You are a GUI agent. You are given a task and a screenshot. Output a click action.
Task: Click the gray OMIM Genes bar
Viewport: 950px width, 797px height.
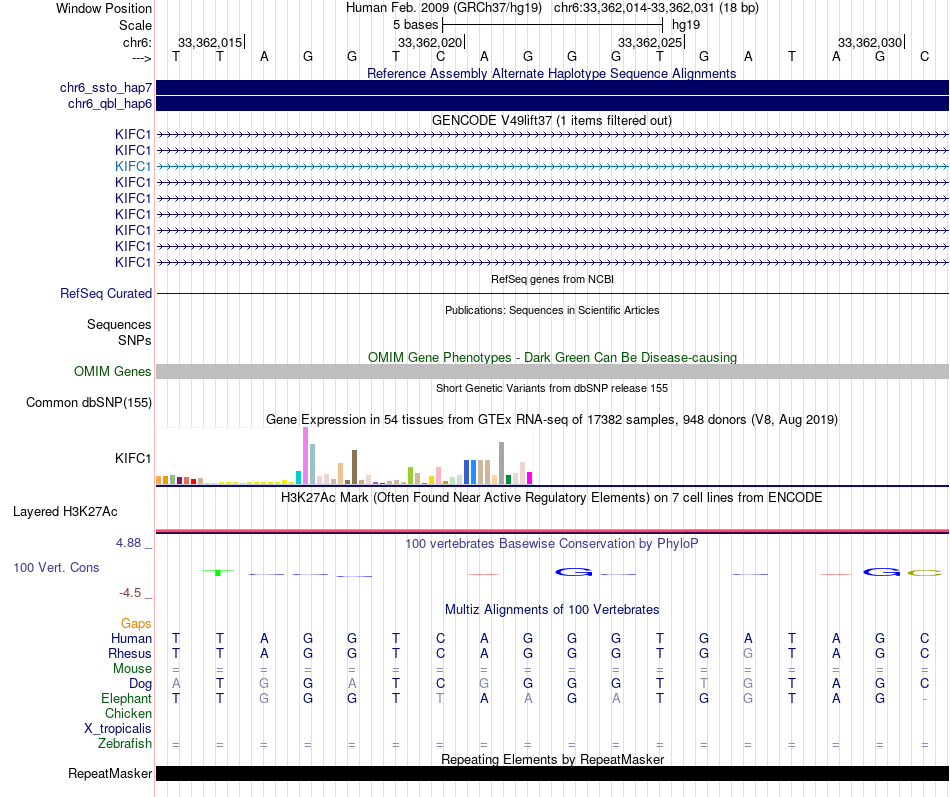[552, 372]
